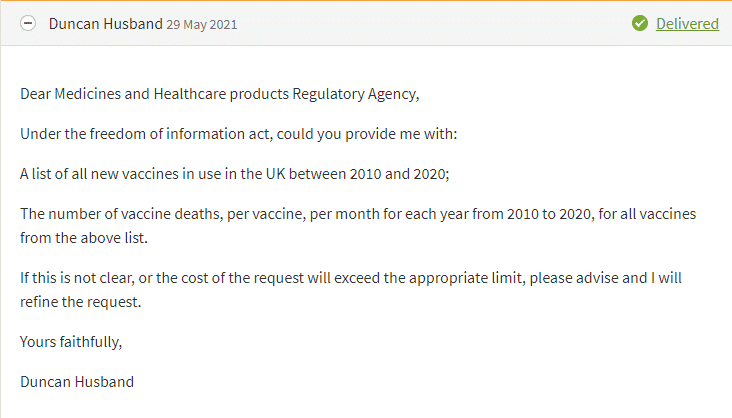Click the 'number of vaccine deaths' paragraph

(x=358, y=226)
